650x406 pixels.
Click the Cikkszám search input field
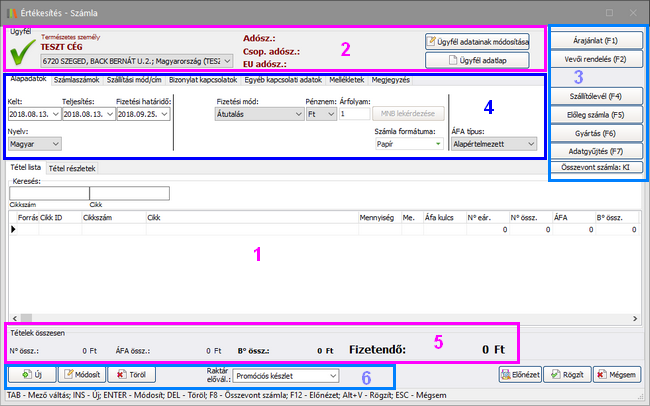coord(42,192)
